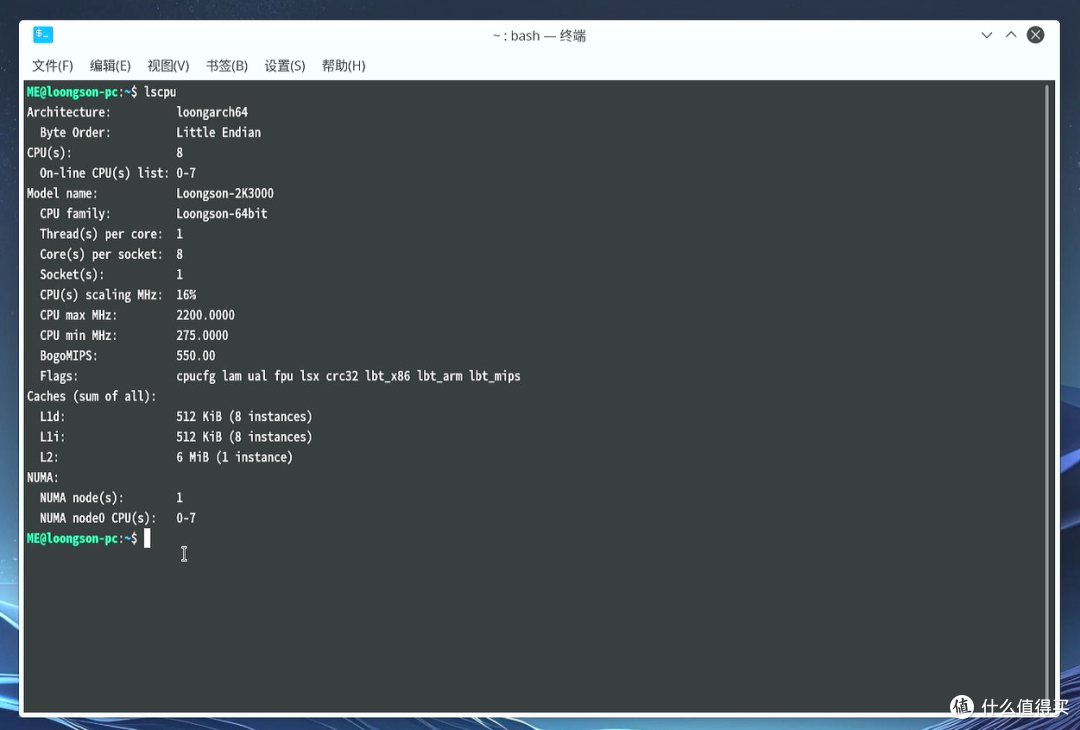Click the Loongson-2K3000 model name
Image resolution: width=1080 pixels, height=730 pixels.
click(225, 193)
